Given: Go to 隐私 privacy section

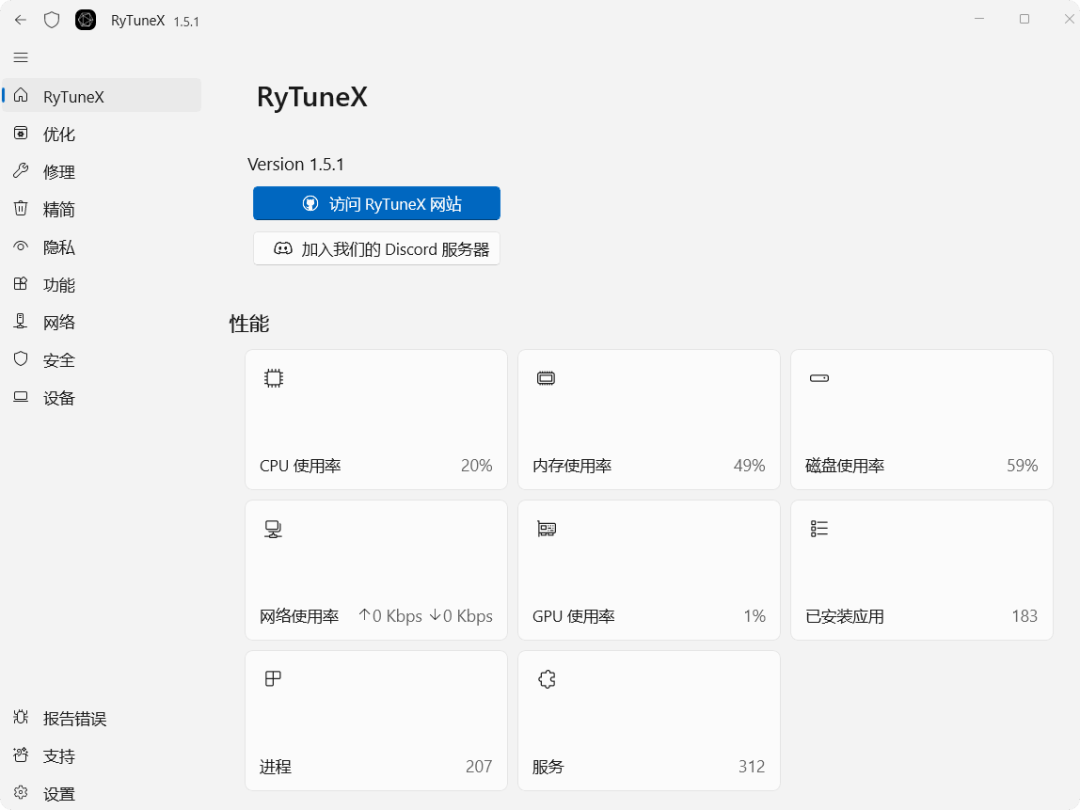Looking at the screenshot, I should tap(58, 247).
